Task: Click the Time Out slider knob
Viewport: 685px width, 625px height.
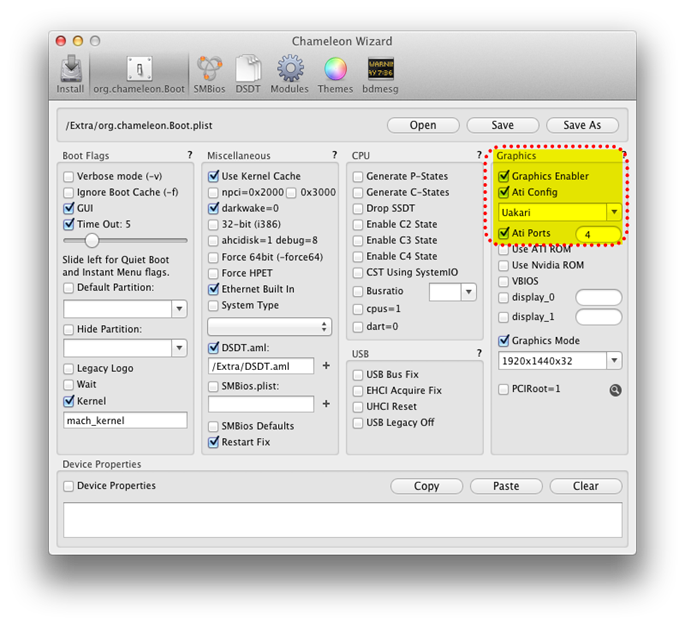Action: click(x=92, y=240)
